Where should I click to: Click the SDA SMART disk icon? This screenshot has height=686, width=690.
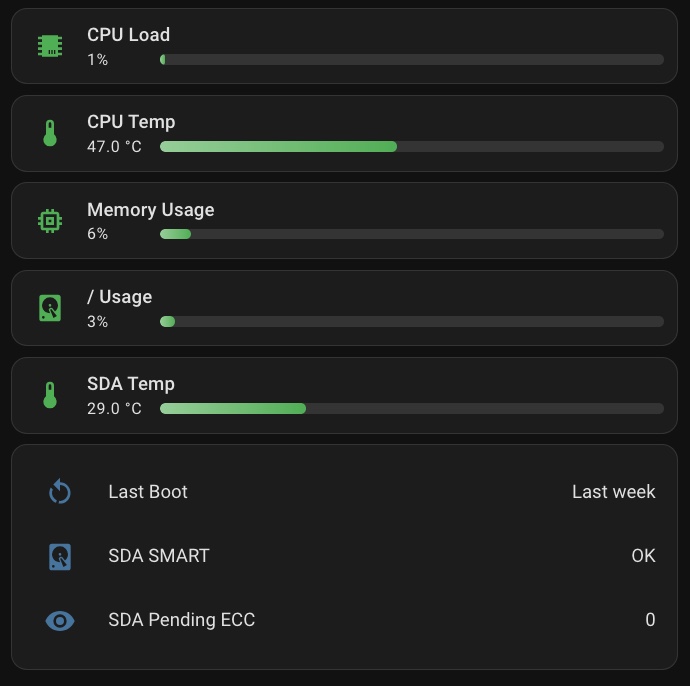60,556
